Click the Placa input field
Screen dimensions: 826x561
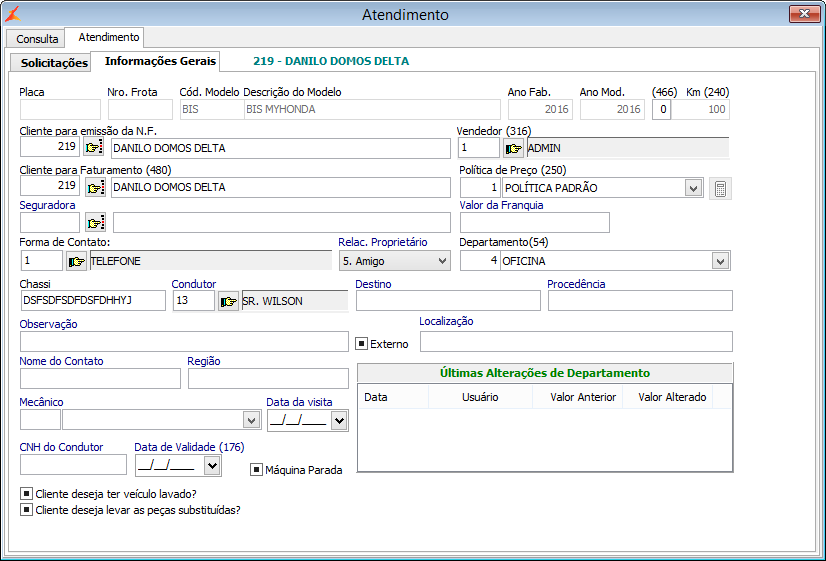(60, 110)
